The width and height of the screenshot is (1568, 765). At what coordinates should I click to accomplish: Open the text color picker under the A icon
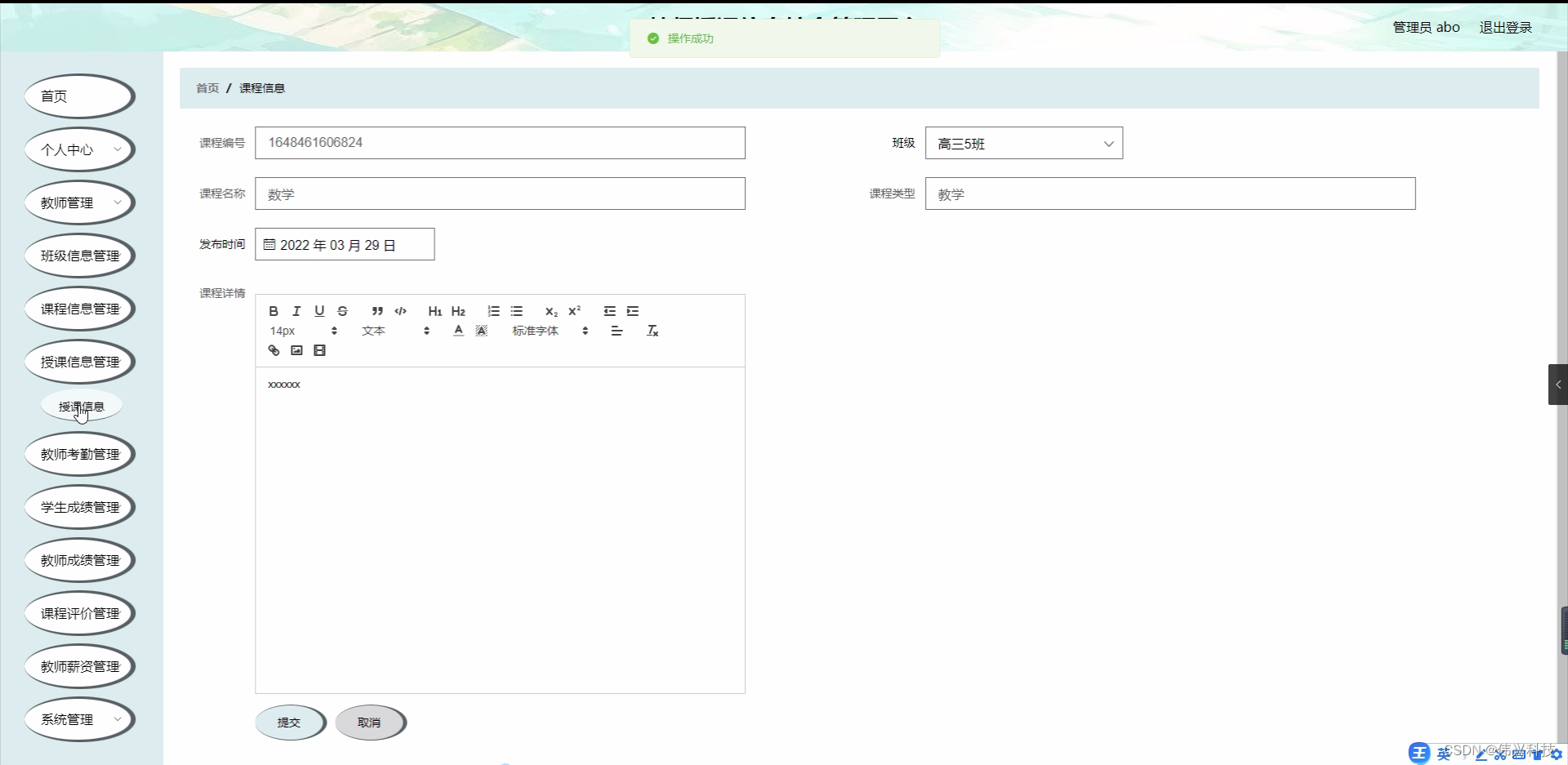pos(458,330)
